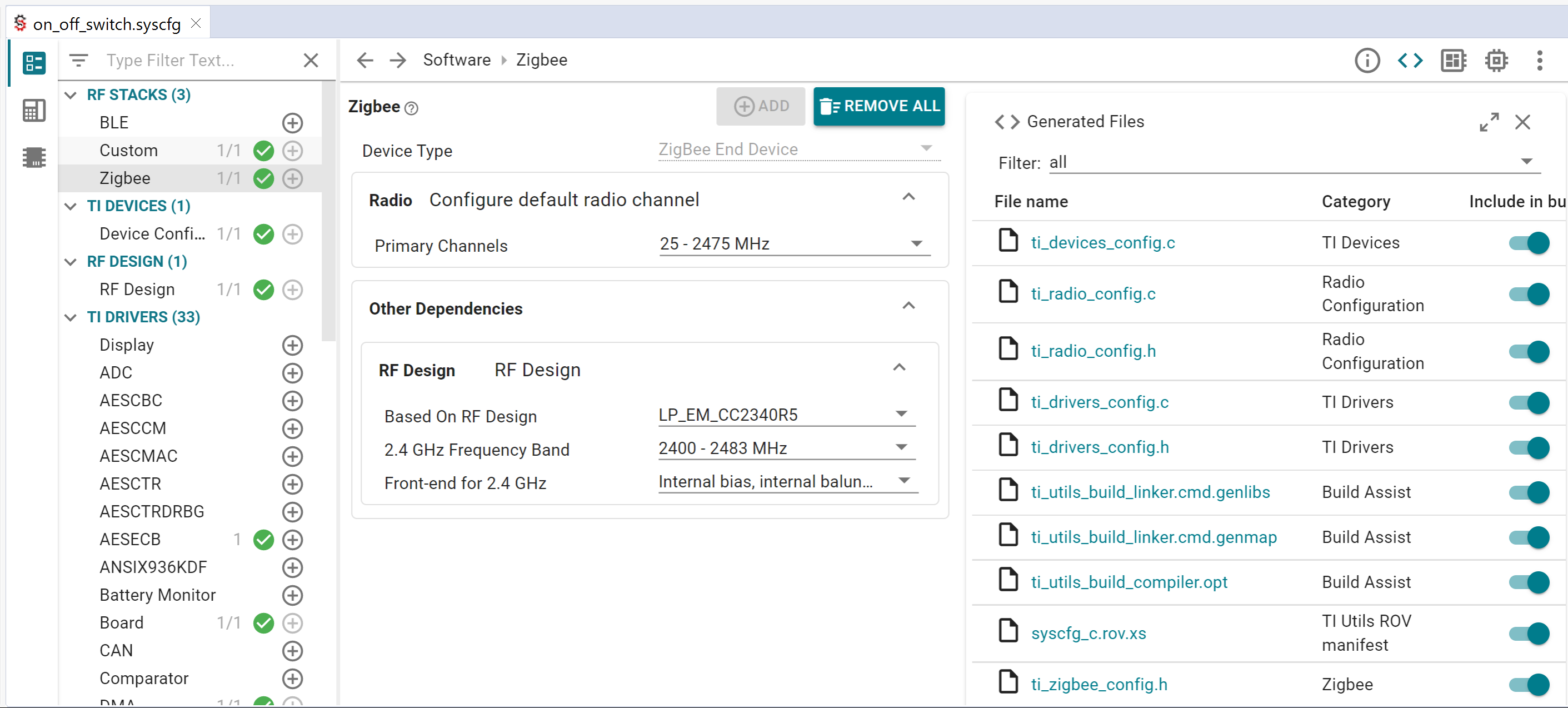The height and width of the screenshot is (708, 1568).
Task: Toggle include in build for ti_radio_config.h
Action: pos(1529,351)
